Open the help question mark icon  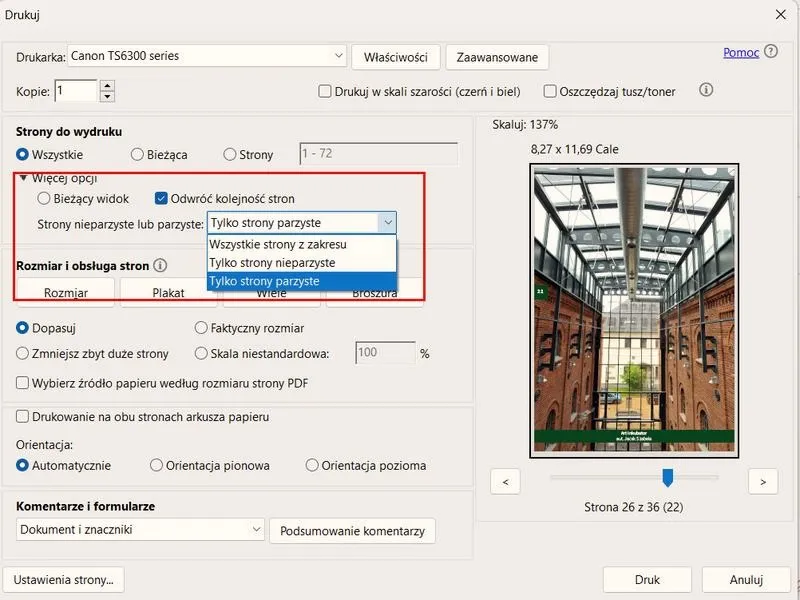(x=771, y=52)
